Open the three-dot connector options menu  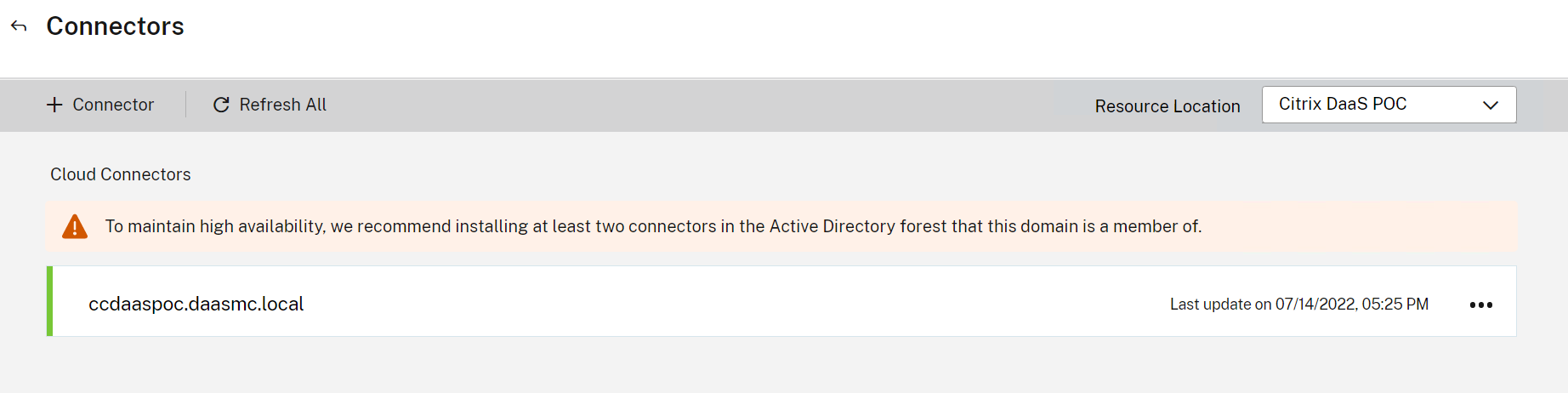(1480, 305)
